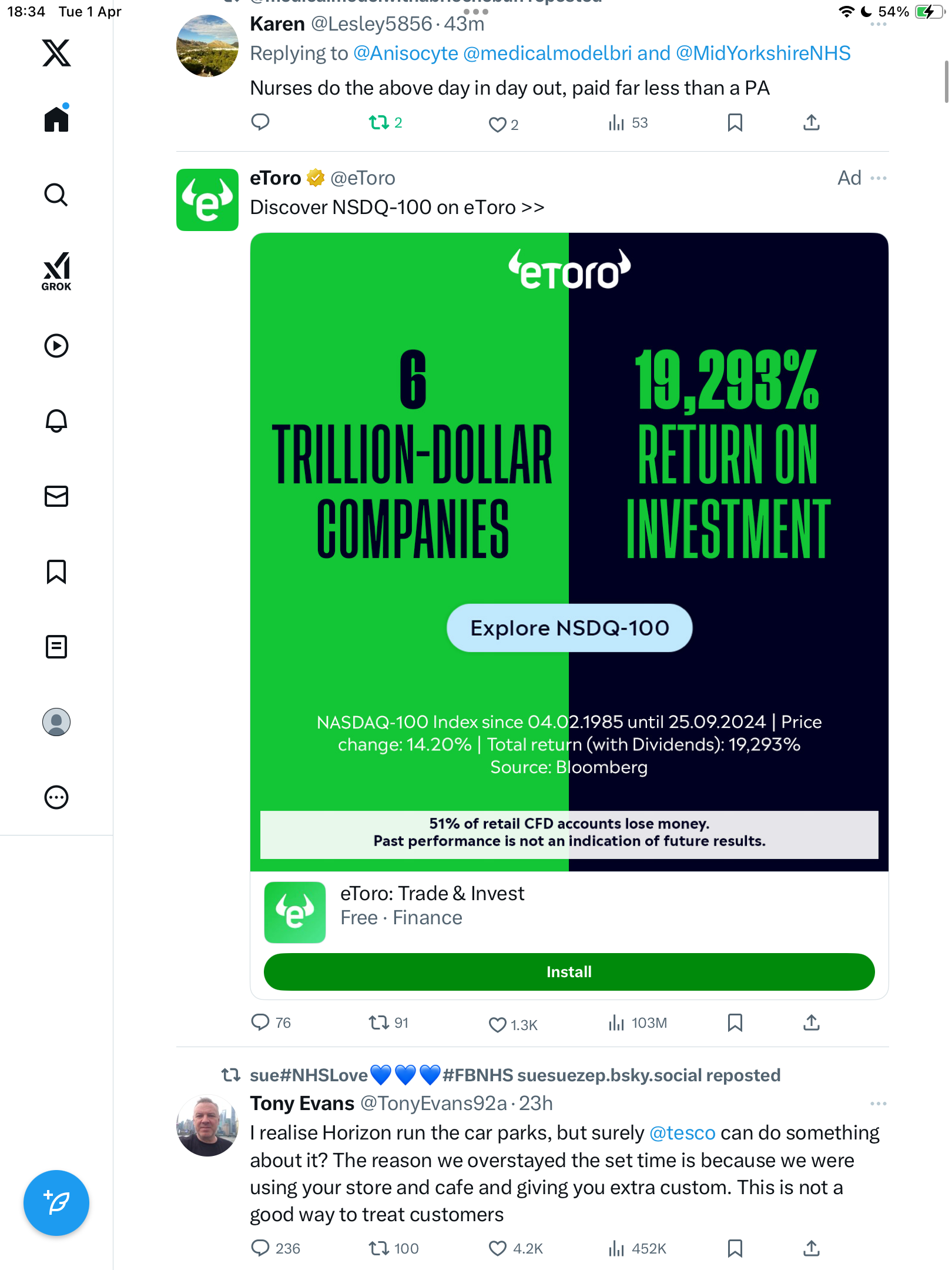The height and width of the screenshot is (1270, 952).
Task: Open the Grok assistant from sidebar
Action: pyautogui.click(x=56, y=271)
